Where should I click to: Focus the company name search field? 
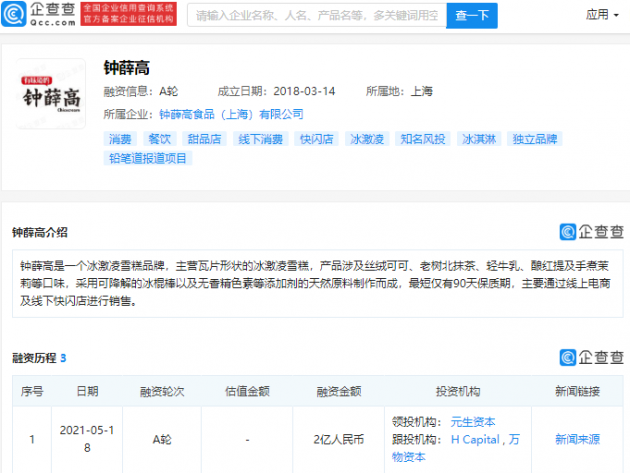[x=317, y=15]
